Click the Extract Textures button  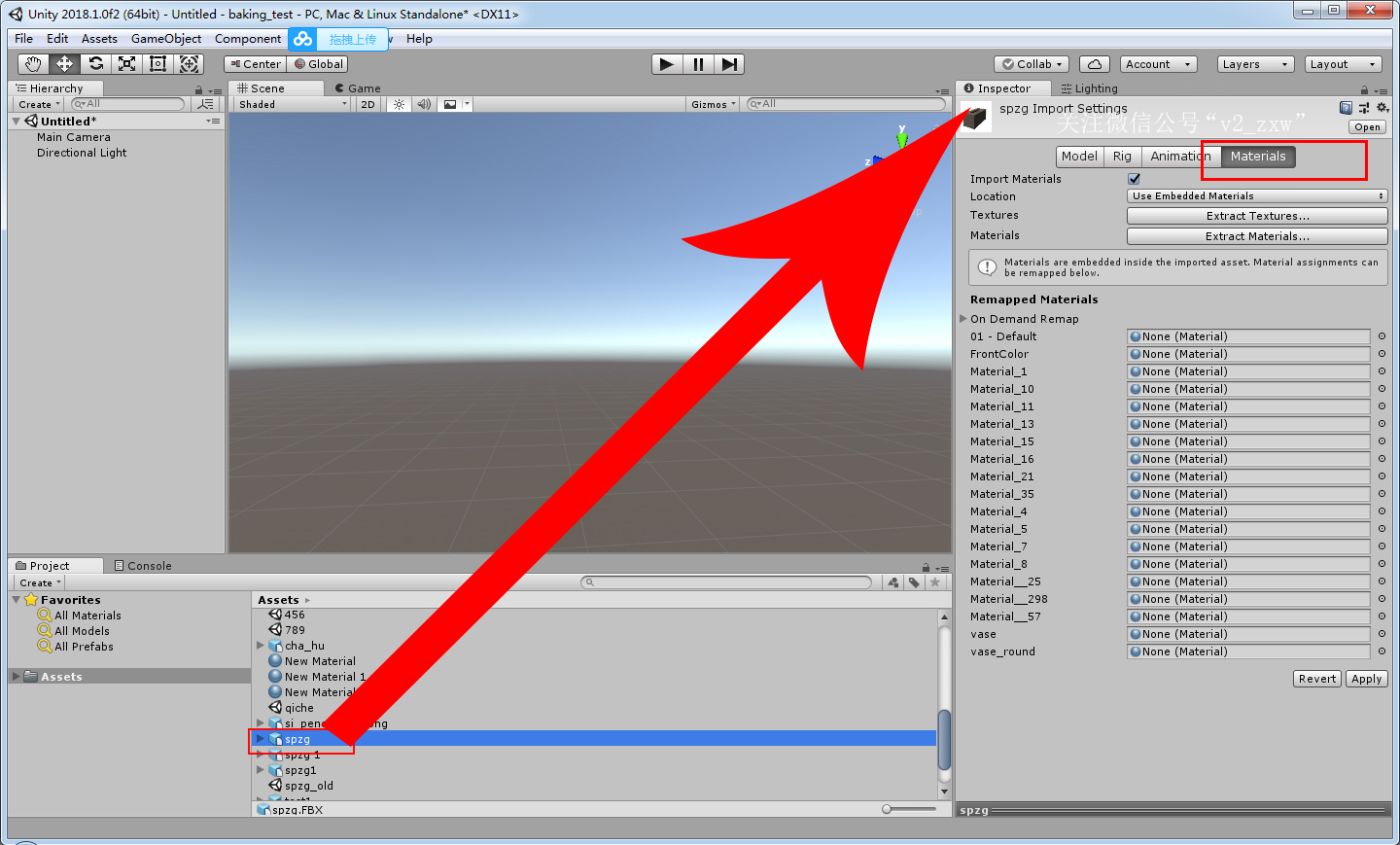[1257, 216]
